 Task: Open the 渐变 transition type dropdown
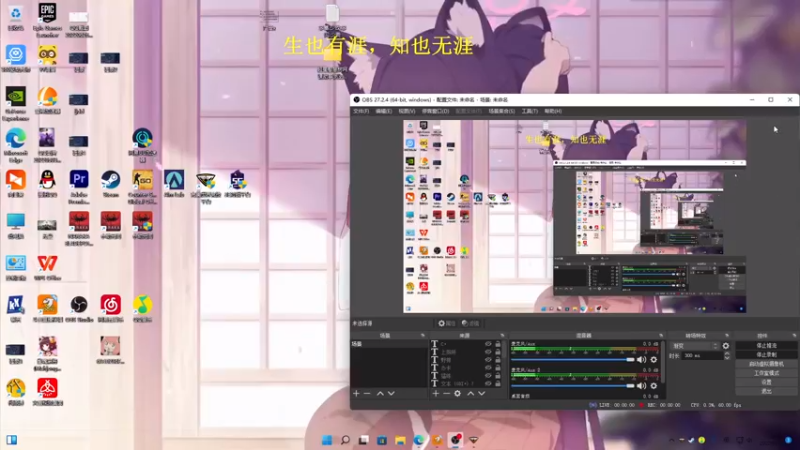pyautogui.click(x=694, y=346)
